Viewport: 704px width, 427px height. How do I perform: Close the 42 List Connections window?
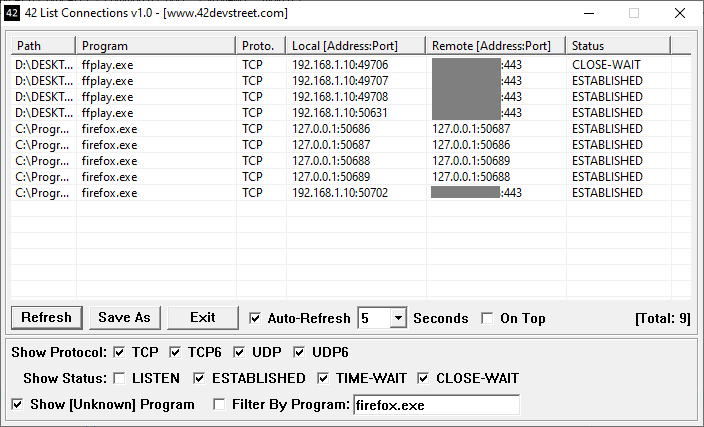click(x=680, y=13)
